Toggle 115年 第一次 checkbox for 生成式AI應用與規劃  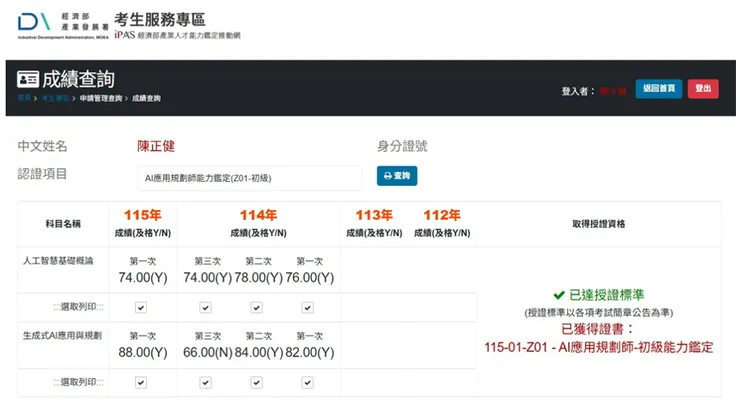tap(141, 383)
